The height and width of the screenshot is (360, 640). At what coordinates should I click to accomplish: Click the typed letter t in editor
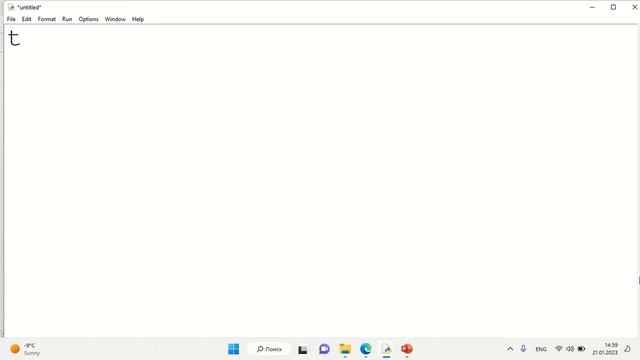(x=14, y=38)
